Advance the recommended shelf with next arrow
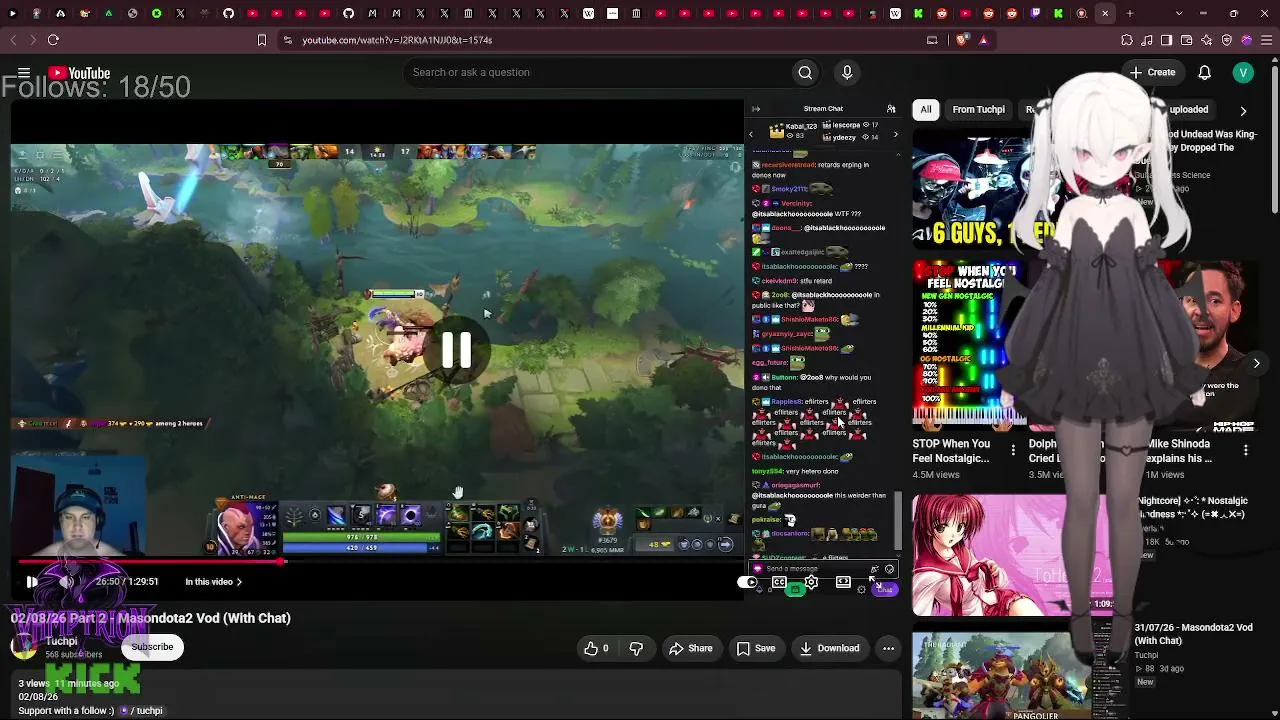 coord(1256,363)
